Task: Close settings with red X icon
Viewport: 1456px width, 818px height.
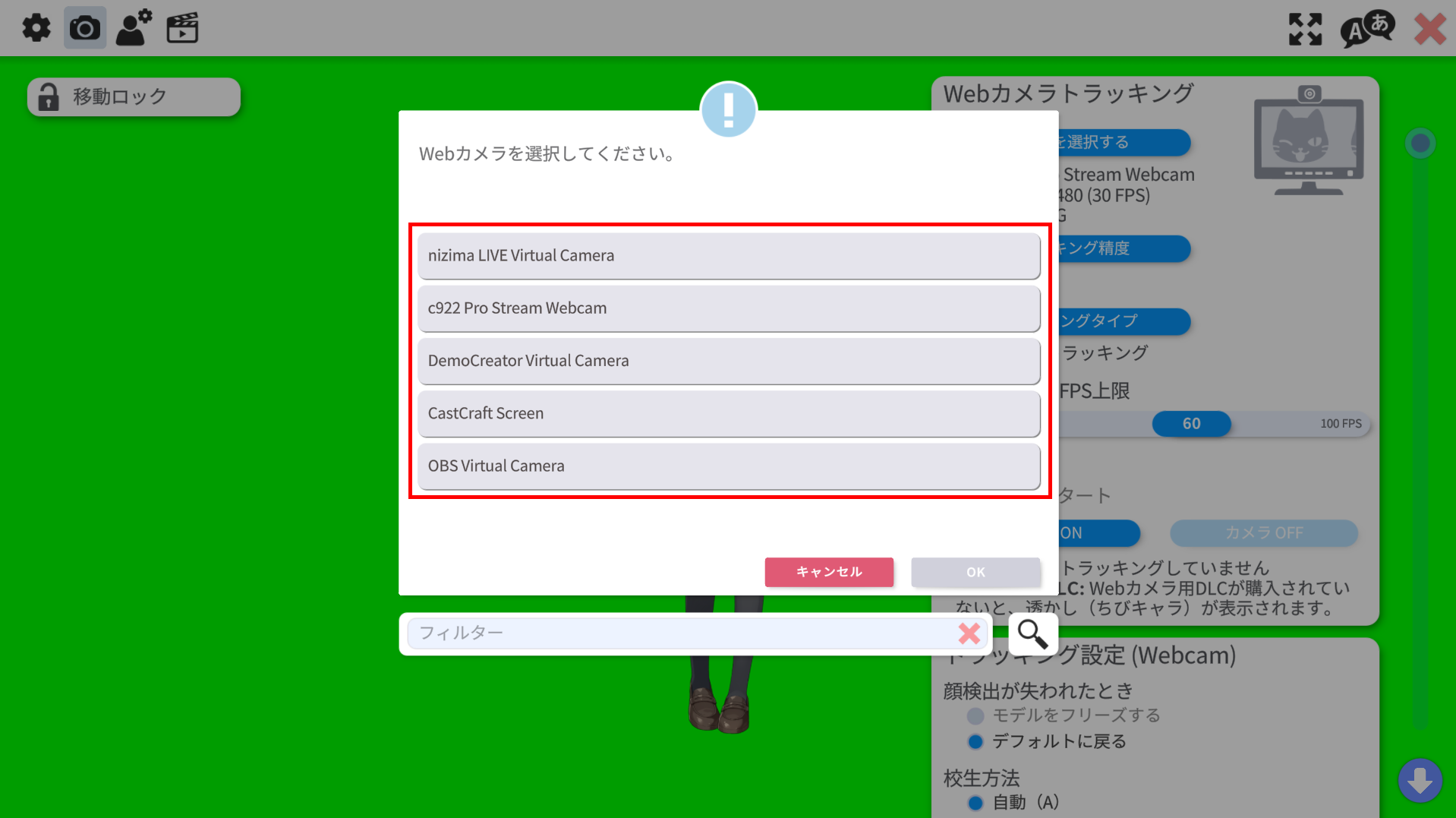Action: point(1430,29)
